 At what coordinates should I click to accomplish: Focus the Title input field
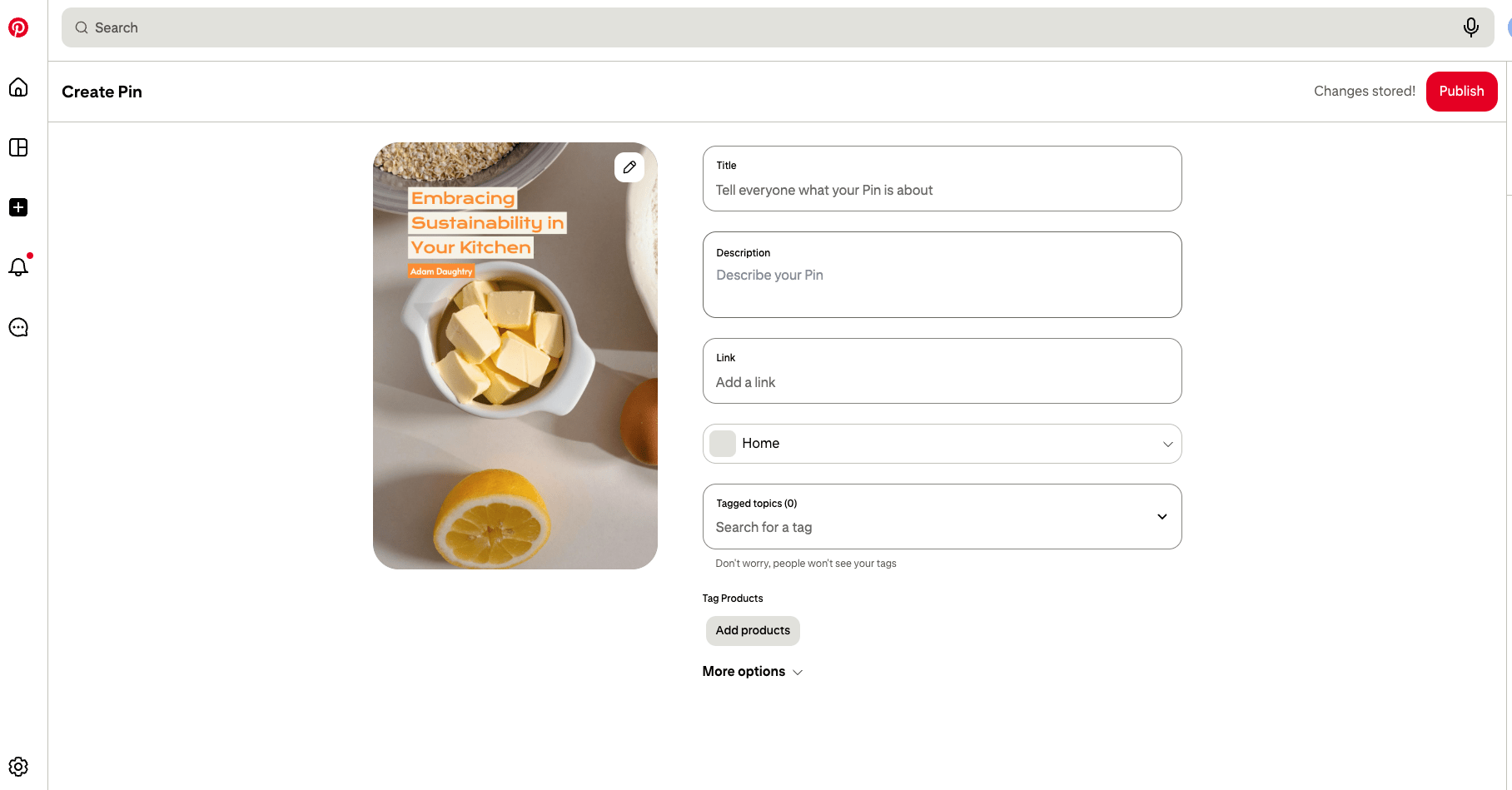[x=942, y=179]
